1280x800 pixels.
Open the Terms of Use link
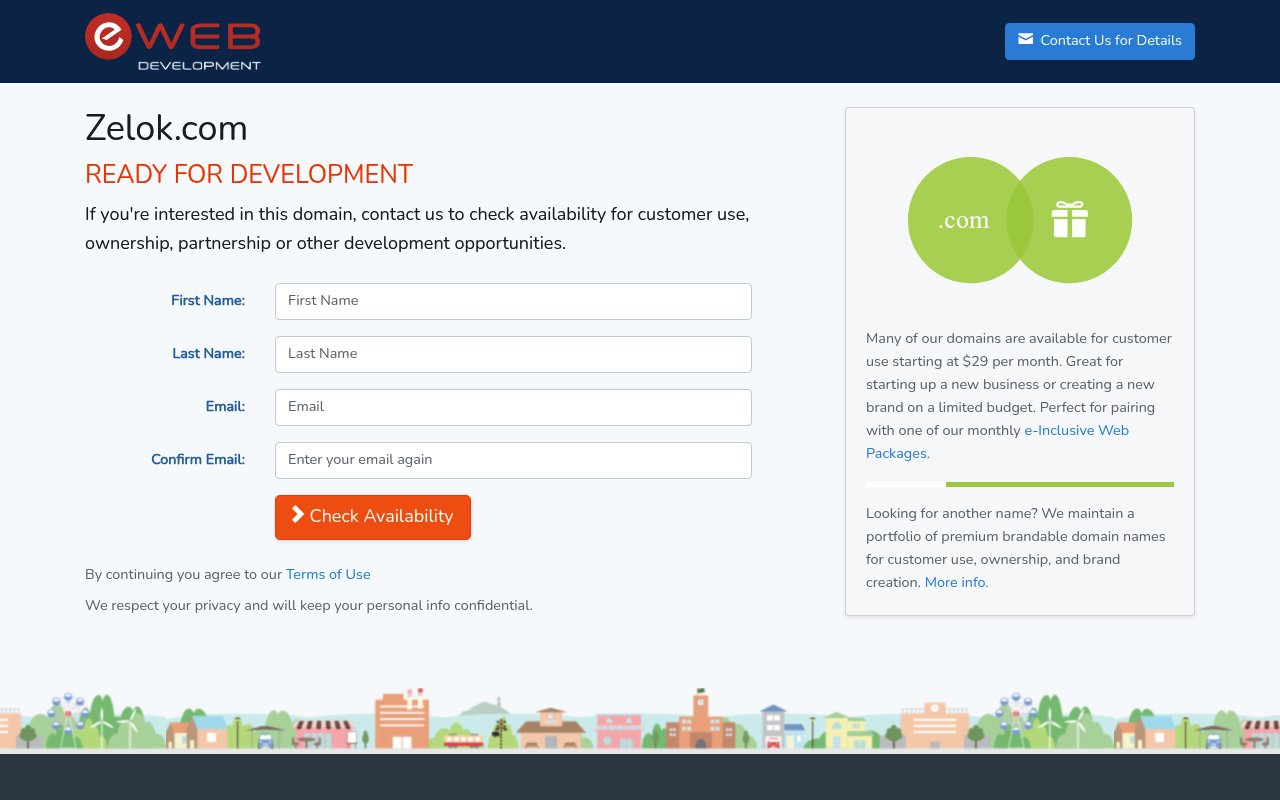[328, 574]
